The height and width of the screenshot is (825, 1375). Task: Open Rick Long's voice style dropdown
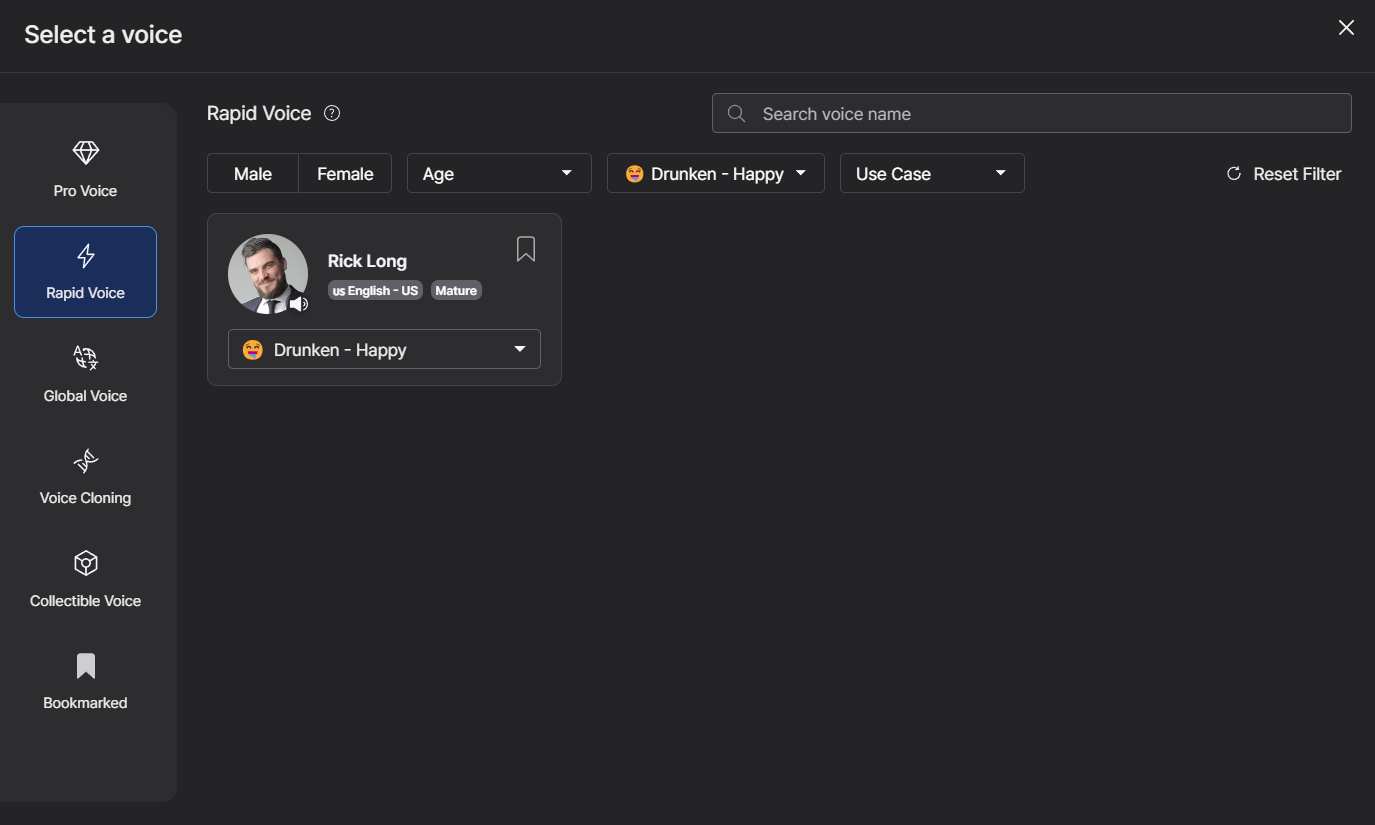click(384, 350)
